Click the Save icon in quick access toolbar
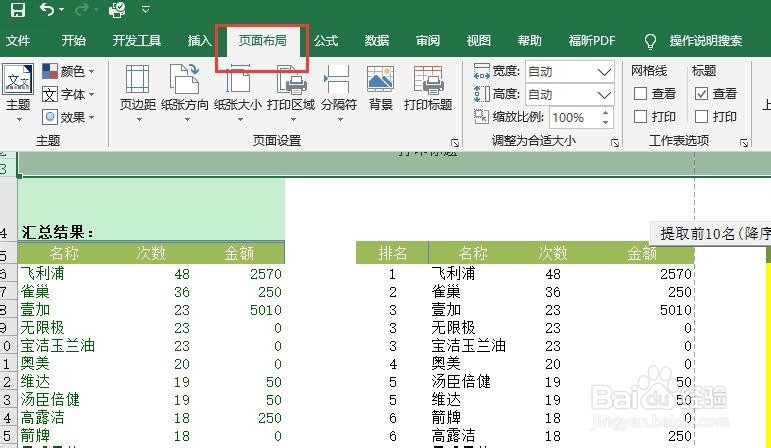The width and height of the screenshot is (771, 448). pyautogui.click(x=18, y=9)
